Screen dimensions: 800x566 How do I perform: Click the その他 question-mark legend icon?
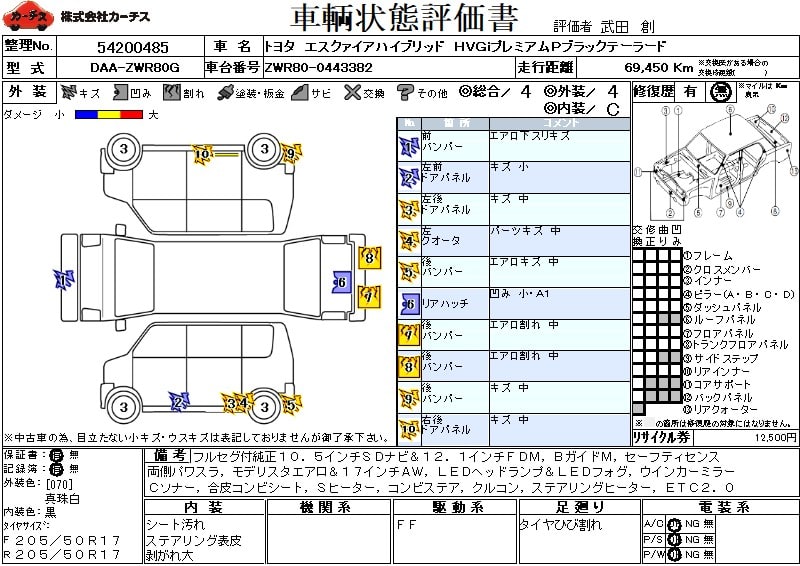tap(405, 92)
